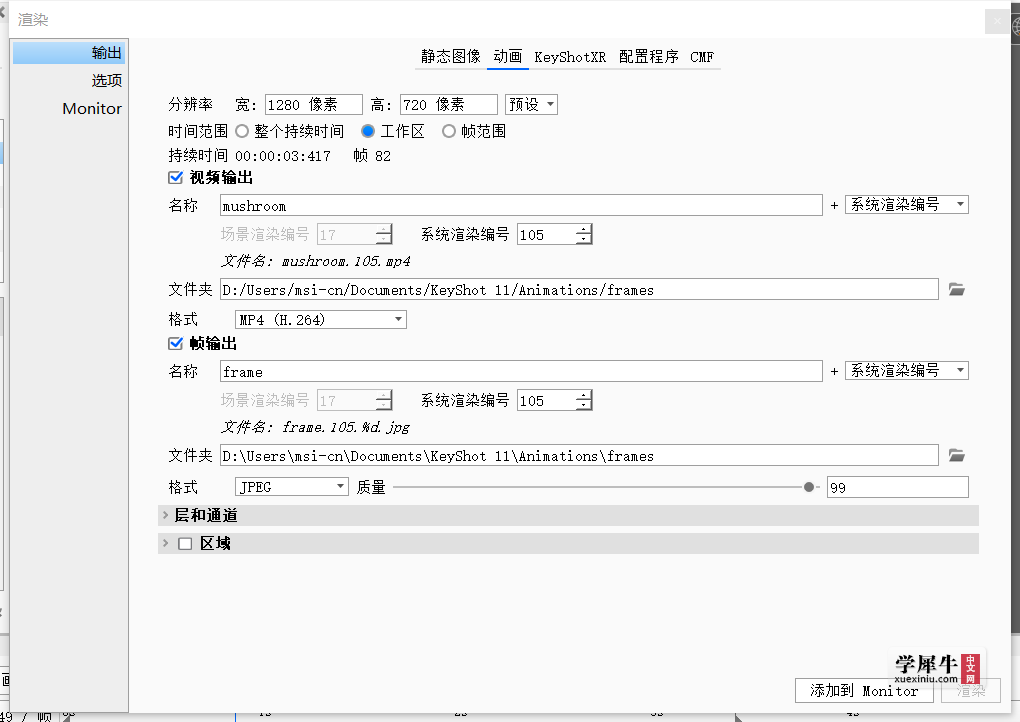Viewport: 1020px width, 722px height.
Task: Browse folder for video output path
Action: point(956,289)
